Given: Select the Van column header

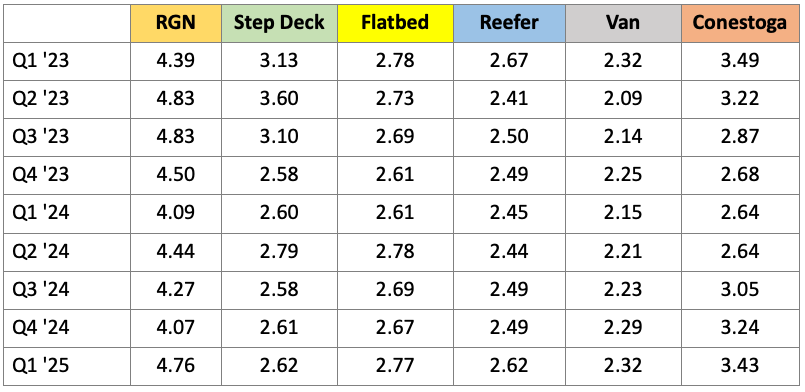Looking at the screenshot, I should 623,23.
